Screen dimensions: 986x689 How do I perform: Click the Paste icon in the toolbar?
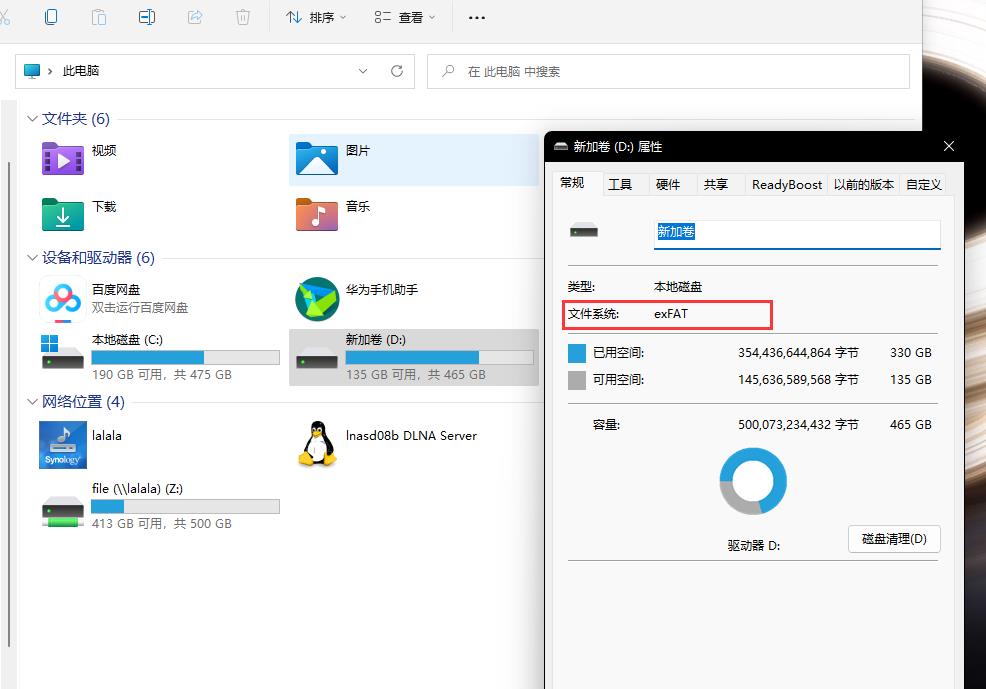pos(97,17)
